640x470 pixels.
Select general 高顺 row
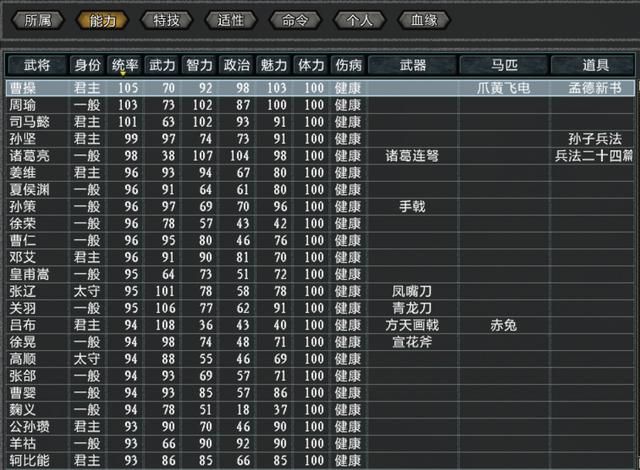click(320, 359)
